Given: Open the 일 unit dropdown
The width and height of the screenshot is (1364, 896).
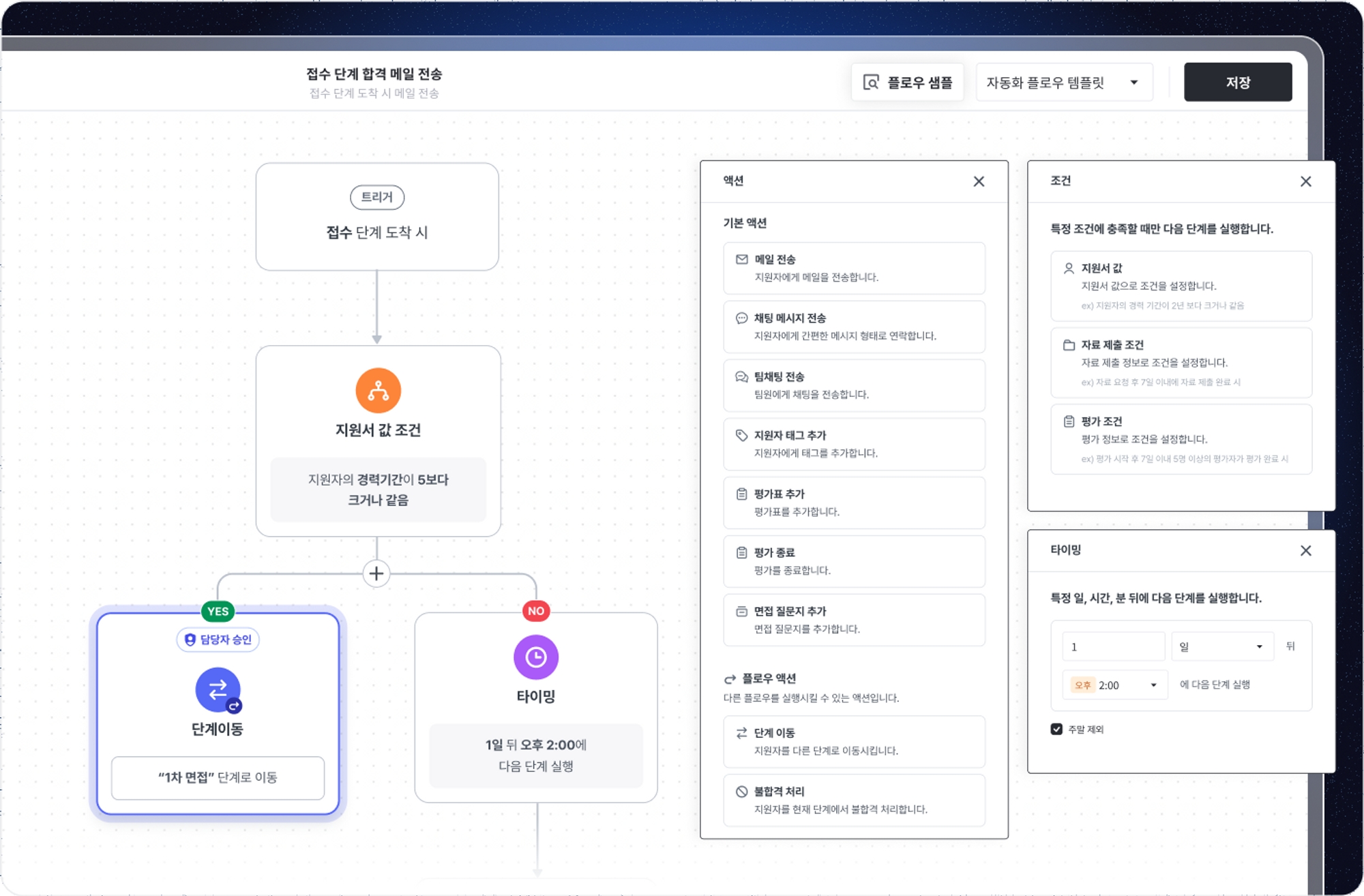Looking at the screenshot, I should [1222, 646].
